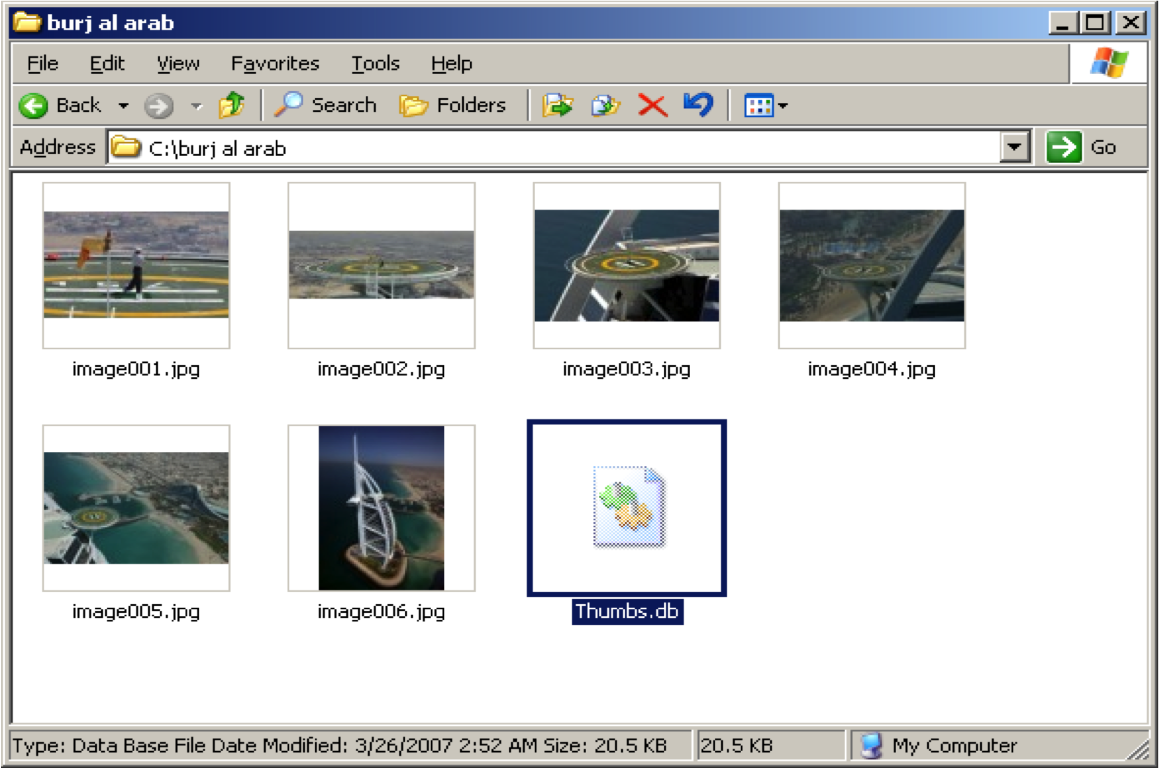Click the Back navigation arrow icon
1159x769 pixels.
coord(34,105)
